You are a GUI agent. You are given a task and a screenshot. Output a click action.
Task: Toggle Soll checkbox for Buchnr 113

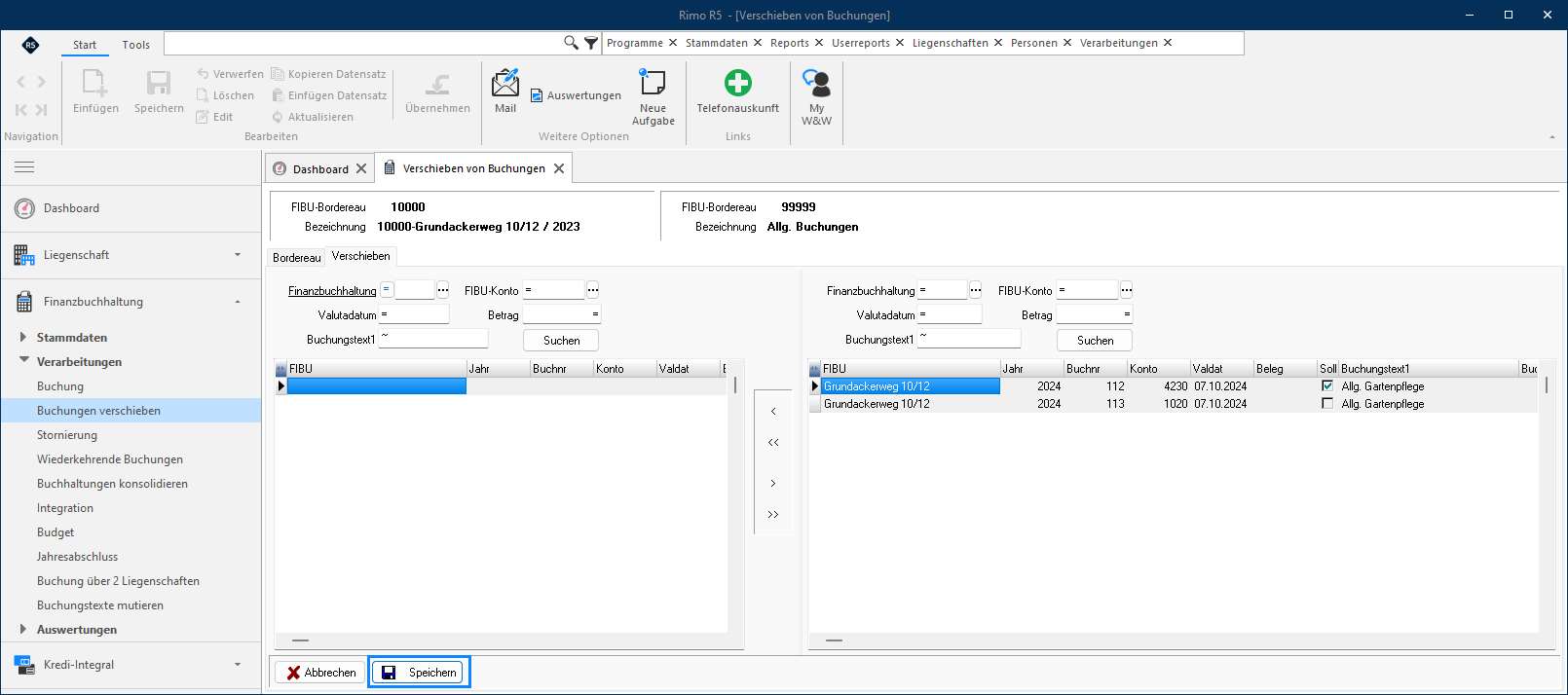1326,404
